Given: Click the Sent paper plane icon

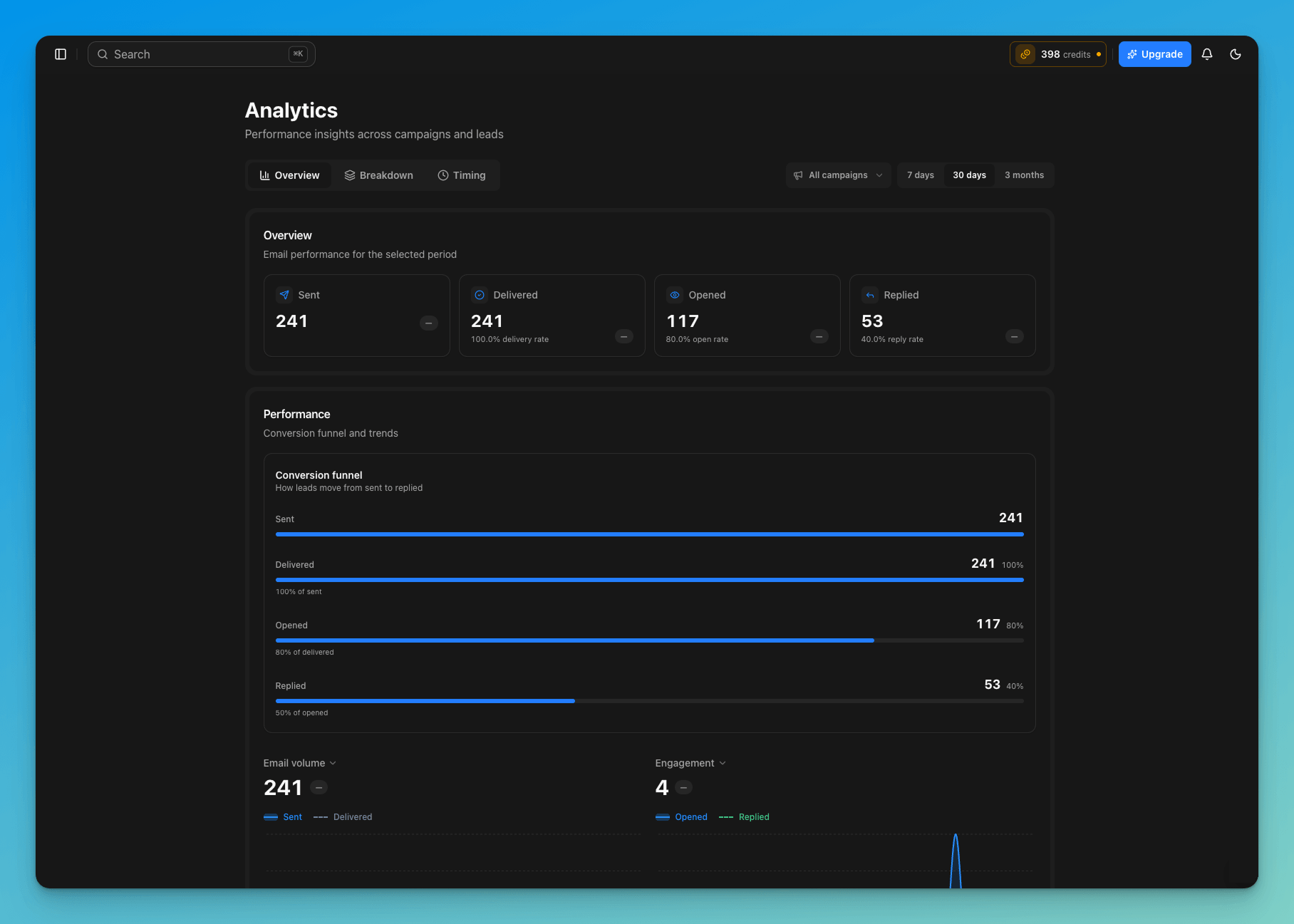Looking at the screenshot, I should coord(284,295).
